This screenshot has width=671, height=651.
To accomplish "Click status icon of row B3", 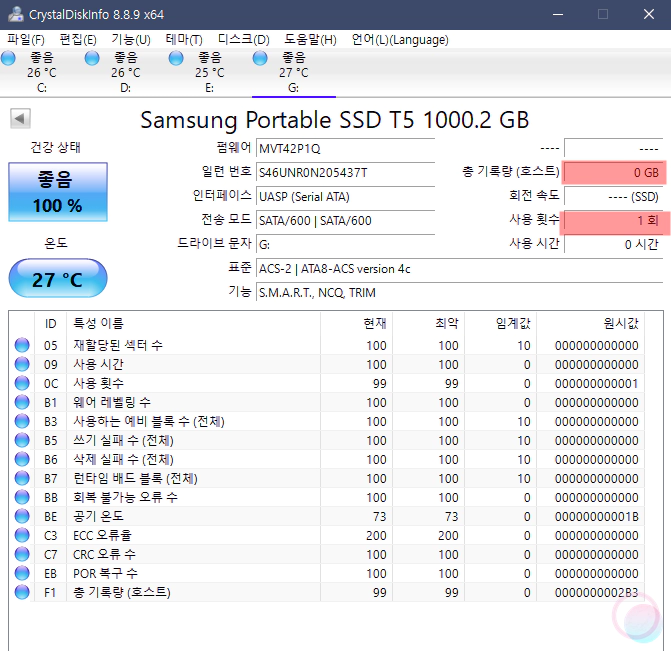I will 22,421.
